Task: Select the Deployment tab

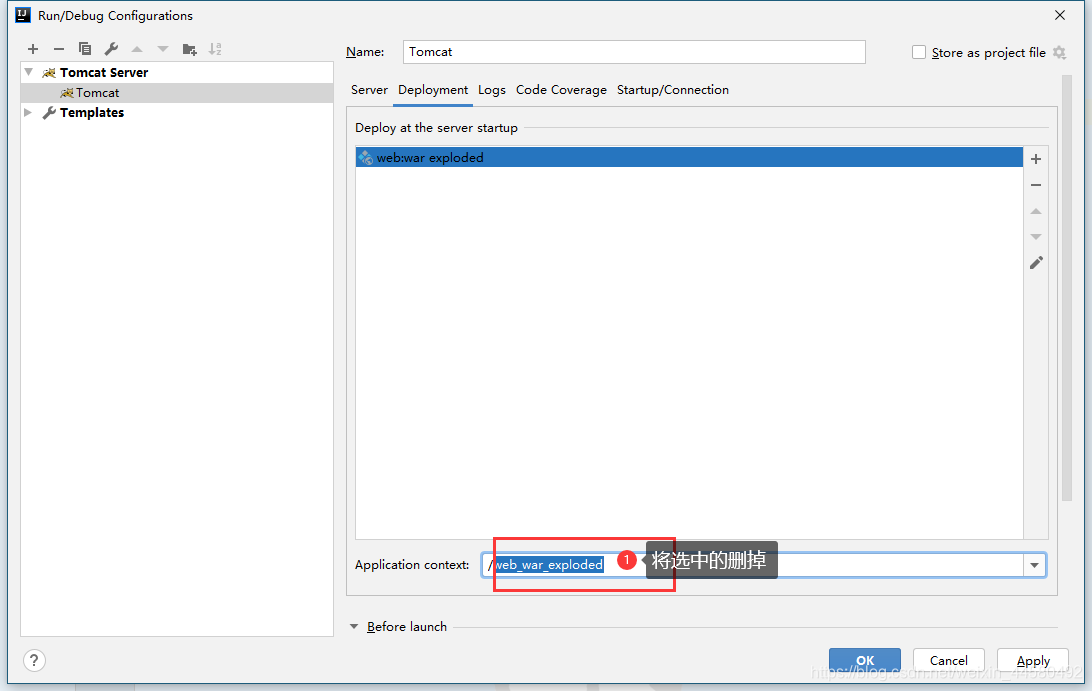Action: point(432,90)
